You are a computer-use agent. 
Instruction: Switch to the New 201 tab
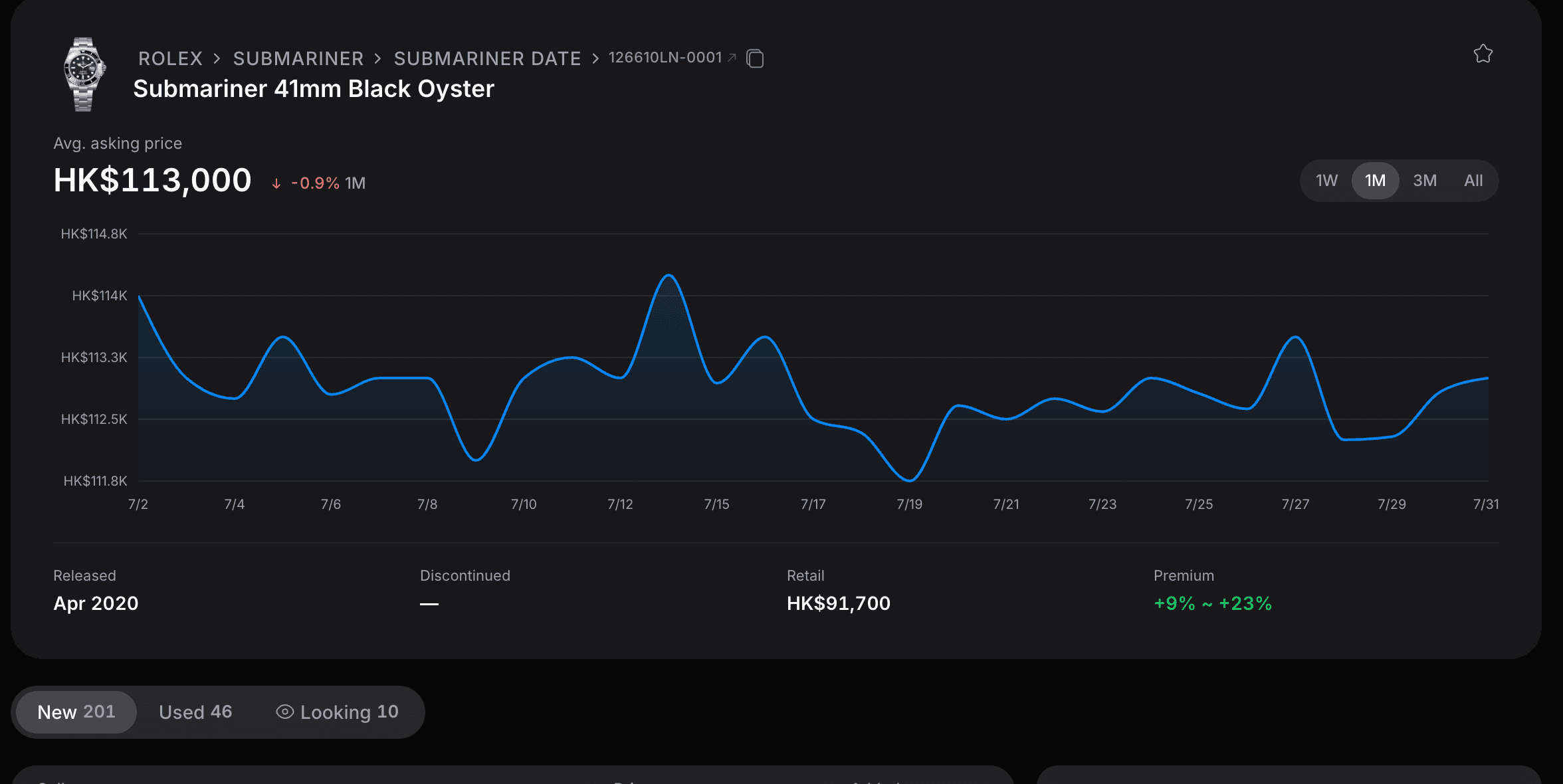76,712
